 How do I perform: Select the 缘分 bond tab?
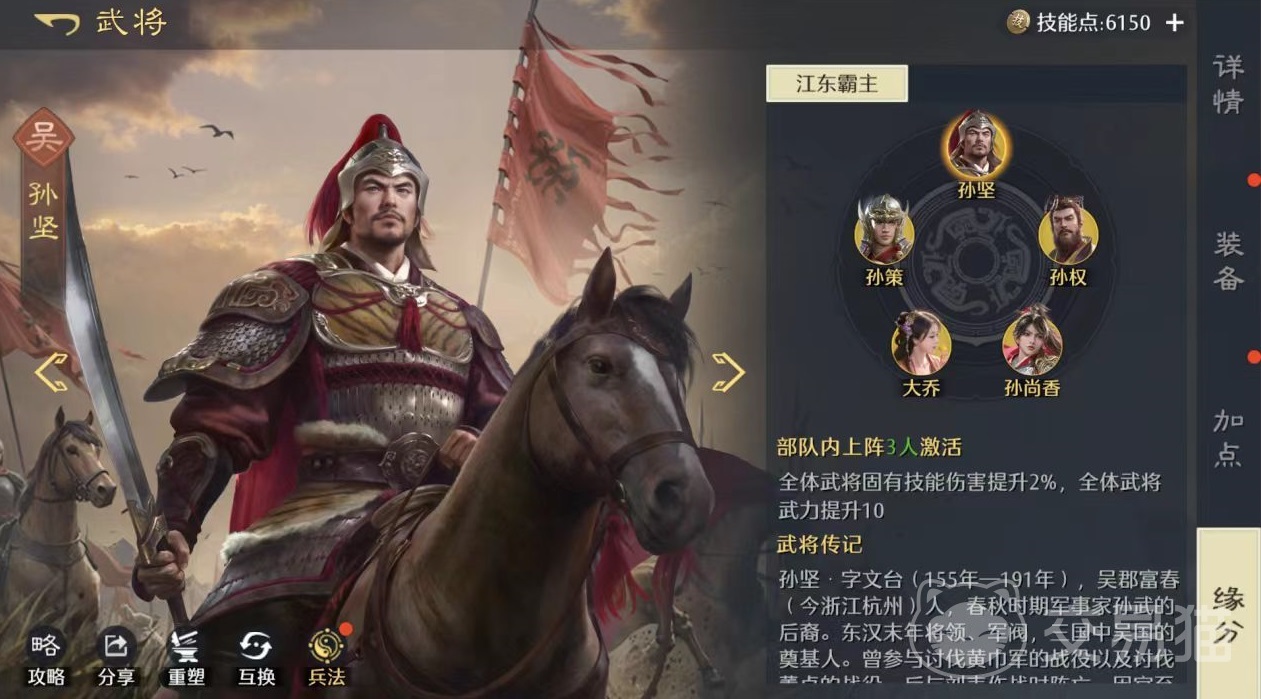[1228, 613]
